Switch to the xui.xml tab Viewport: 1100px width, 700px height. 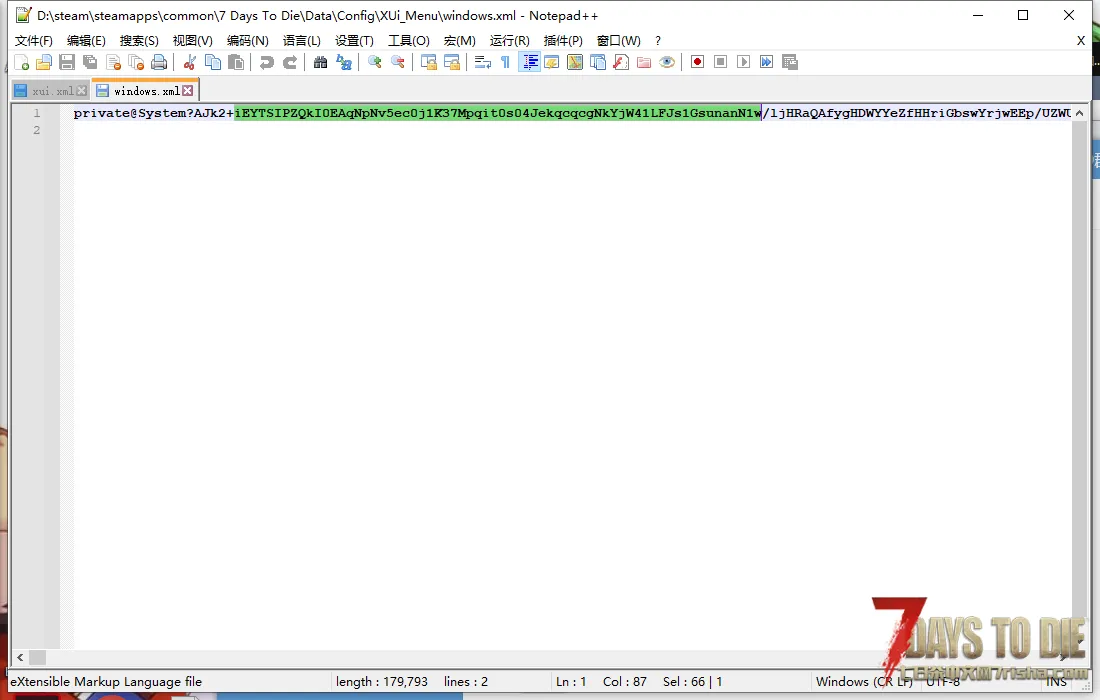coord(53,91)
